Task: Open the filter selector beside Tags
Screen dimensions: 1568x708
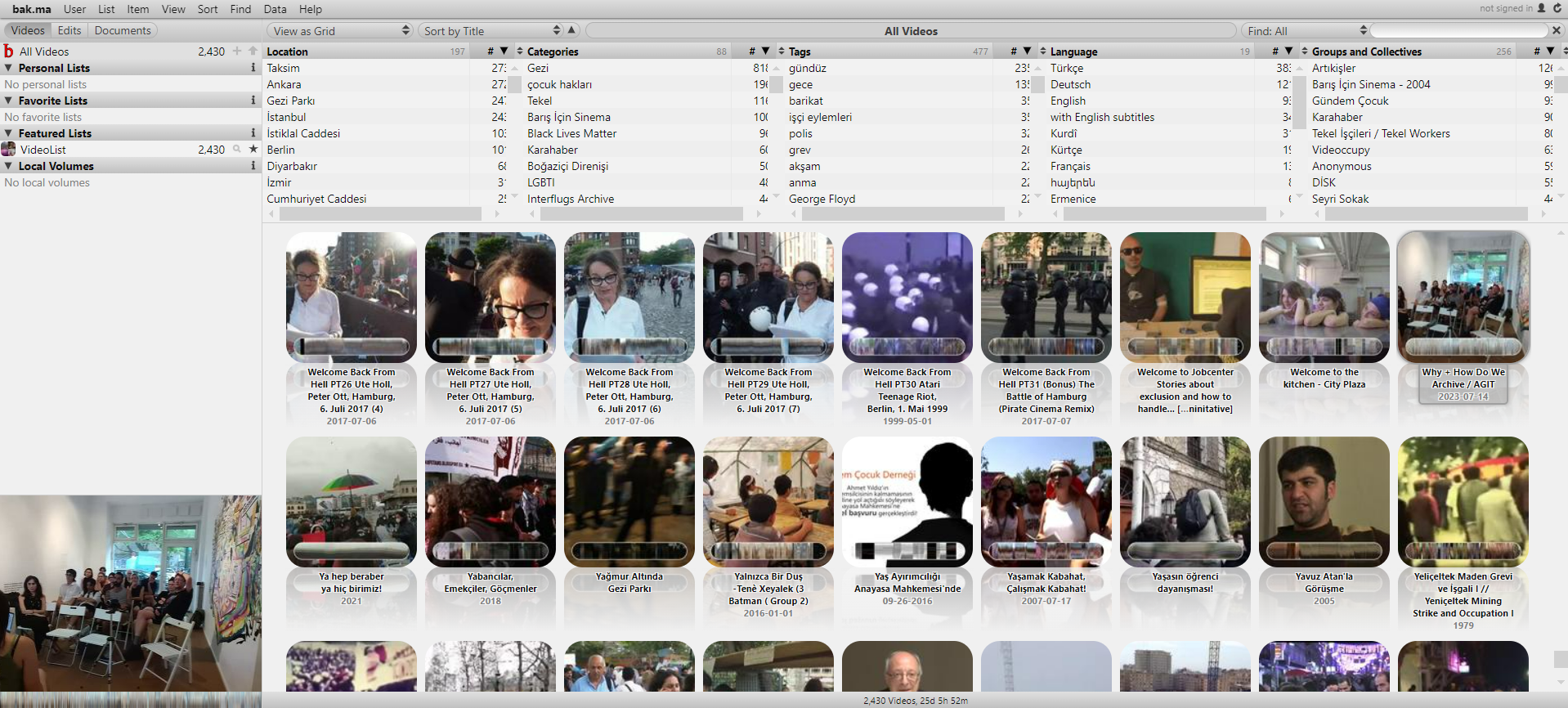Action: pos(781,52)
